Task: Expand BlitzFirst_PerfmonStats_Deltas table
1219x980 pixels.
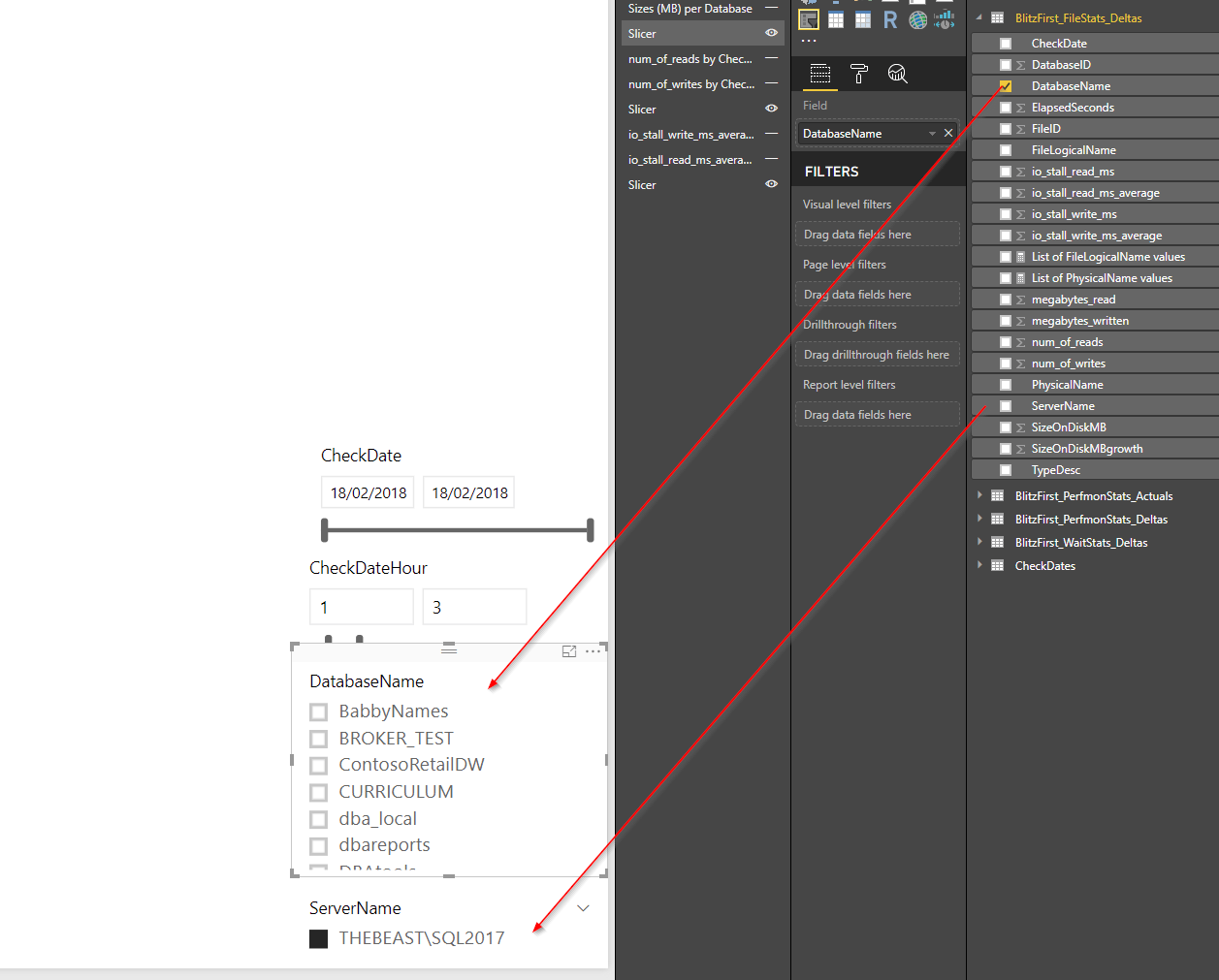Action: pyautogui.click(x=979, y=519)
